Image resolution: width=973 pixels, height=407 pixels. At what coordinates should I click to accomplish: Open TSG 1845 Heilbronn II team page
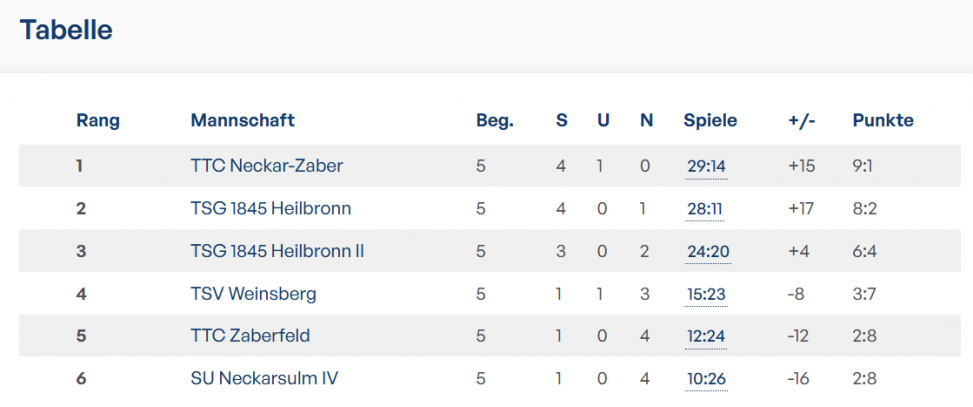coord(277,251)
